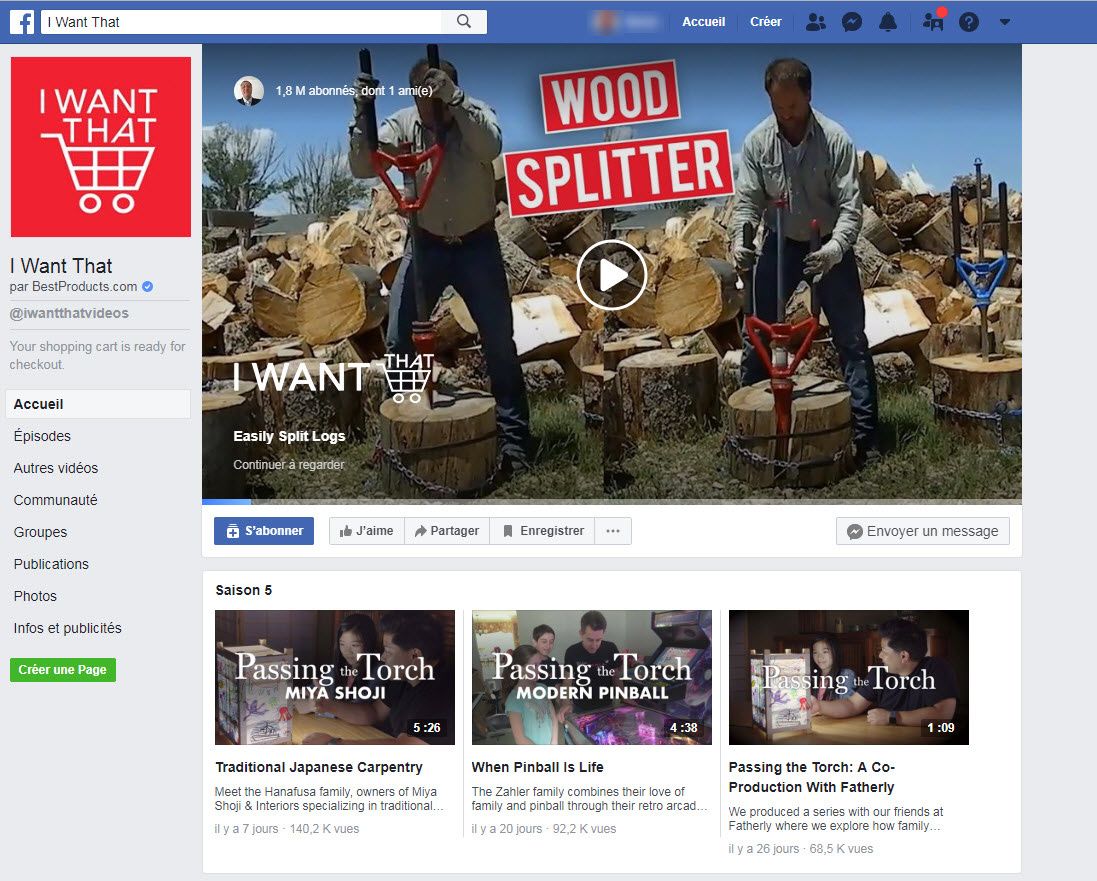Open the more options ellipsis button

tap(613, 531)
